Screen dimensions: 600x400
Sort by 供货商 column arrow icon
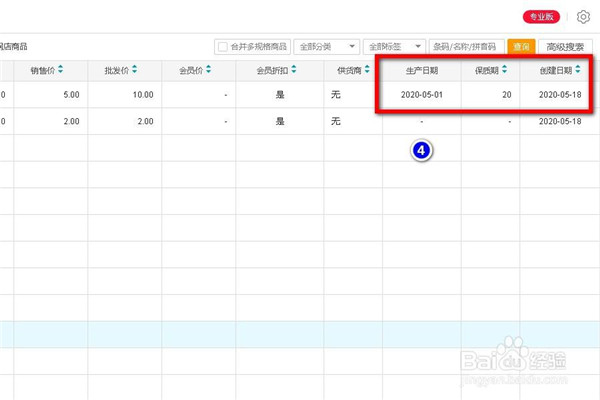tap(366, 70)
